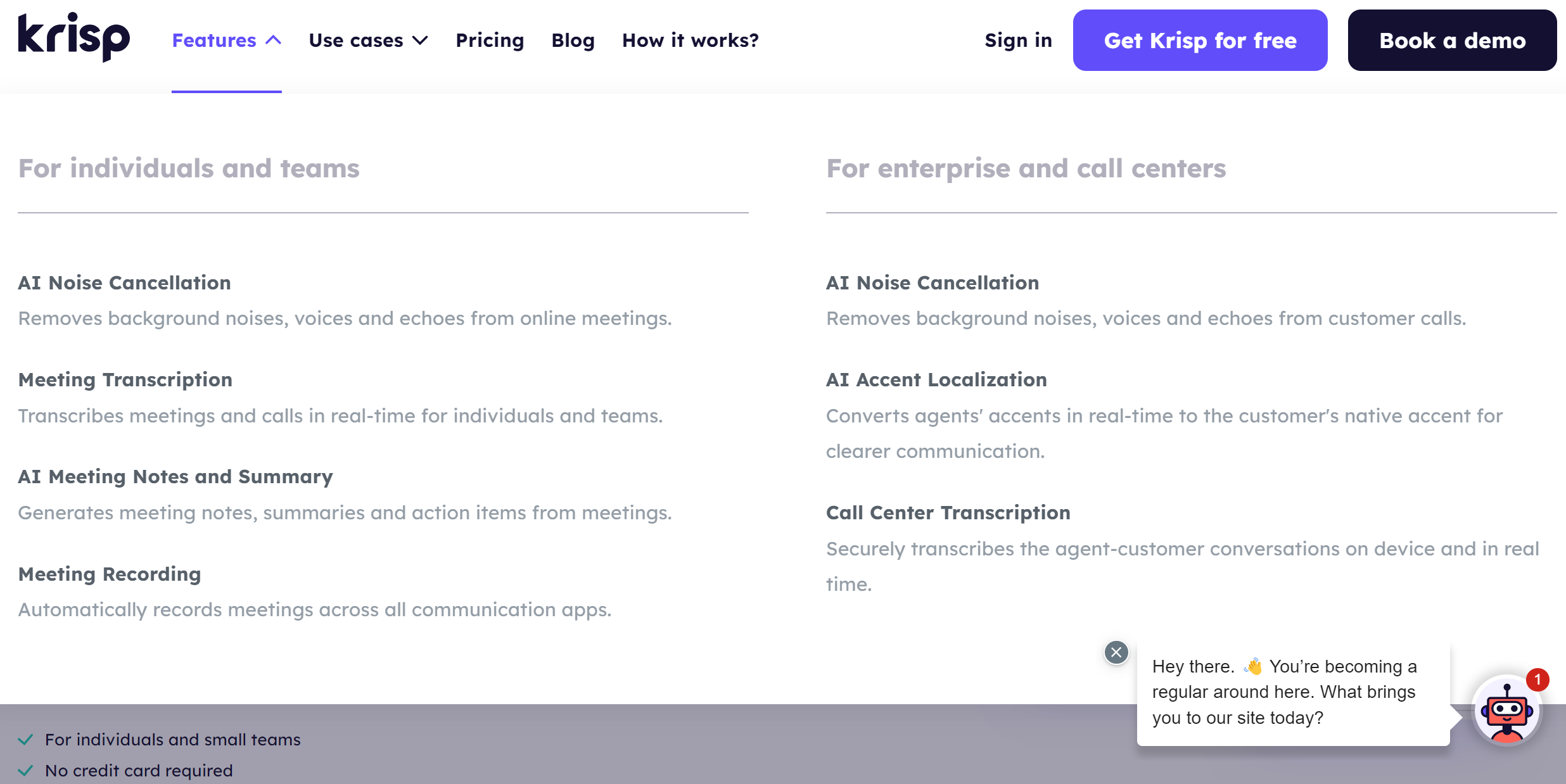Click Get Krisp for free button
The image size is (1566, 784).
1200,41
